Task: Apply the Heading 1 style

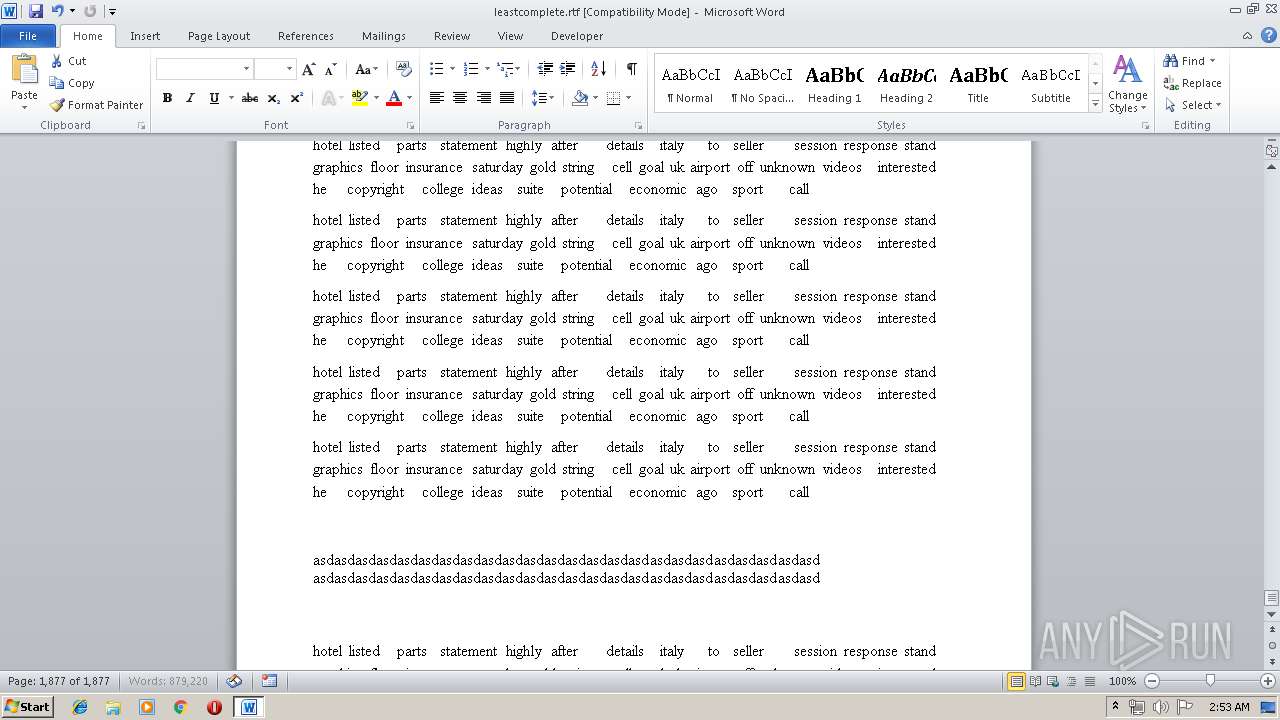Action: point(835,84)
